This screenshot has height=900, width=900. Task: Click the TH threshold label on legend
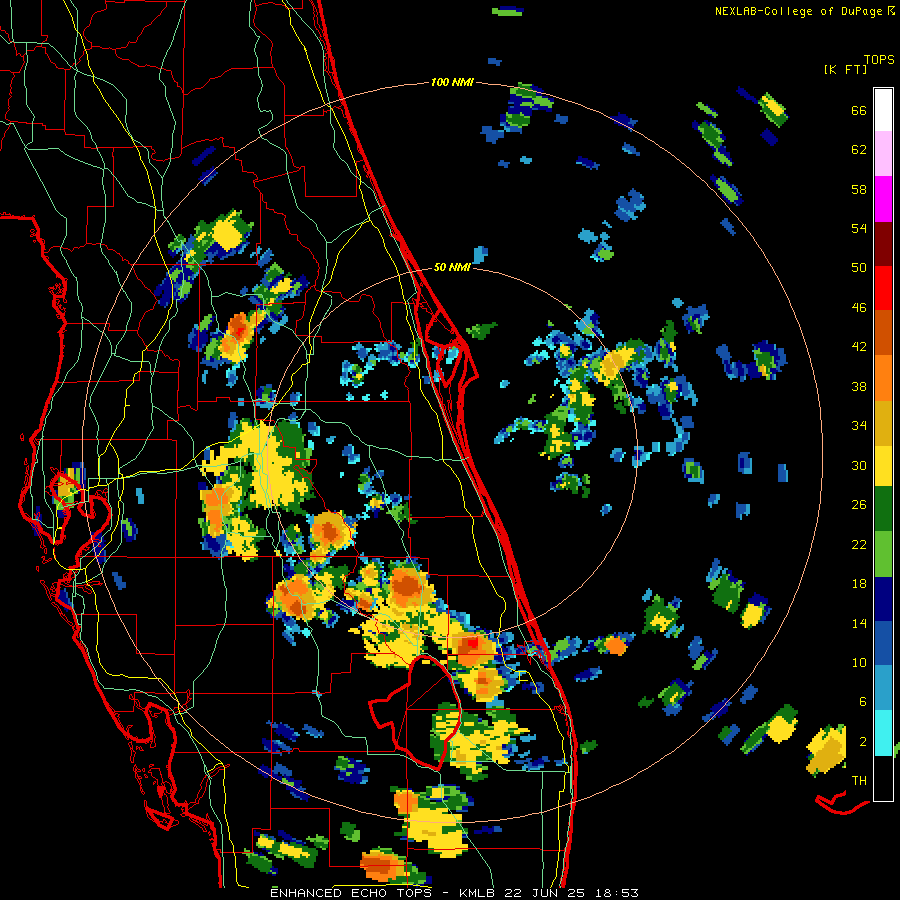[859, 780]
